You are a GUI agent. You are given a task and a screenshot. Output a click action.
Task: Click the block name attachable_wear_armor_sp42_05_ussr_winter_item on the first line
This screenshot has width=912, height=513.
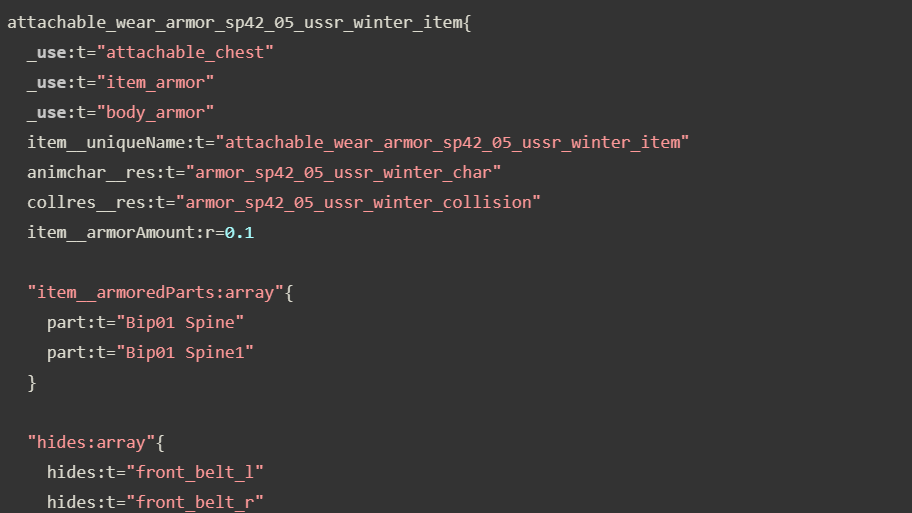pyautogui.click(x=234, y=22)
